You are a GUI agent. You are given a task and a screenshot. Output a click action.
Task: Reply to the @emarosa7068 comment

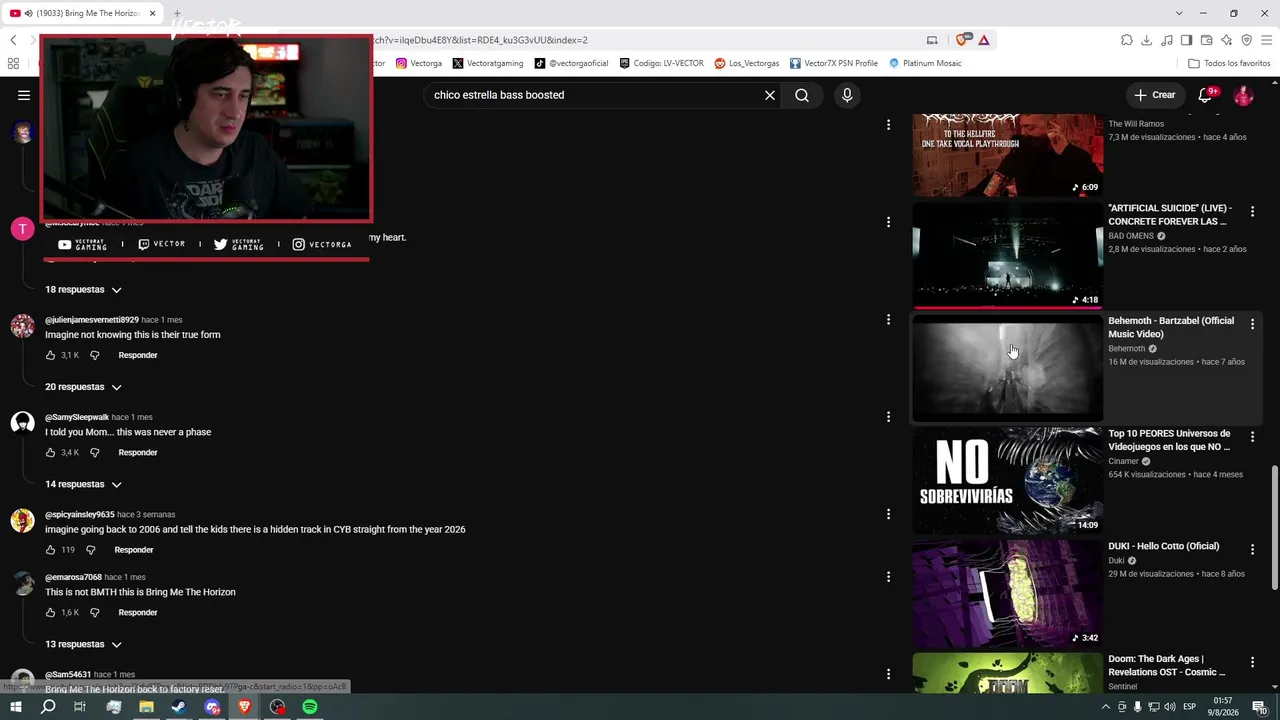pos(138,612)
